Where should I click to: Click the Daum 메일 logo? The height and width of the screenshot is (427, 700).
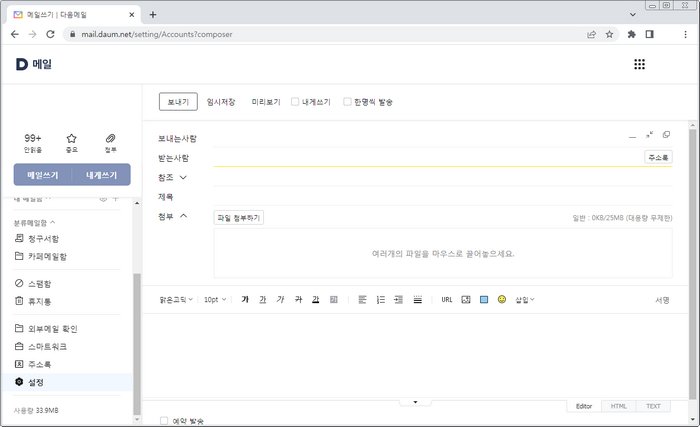34,64
